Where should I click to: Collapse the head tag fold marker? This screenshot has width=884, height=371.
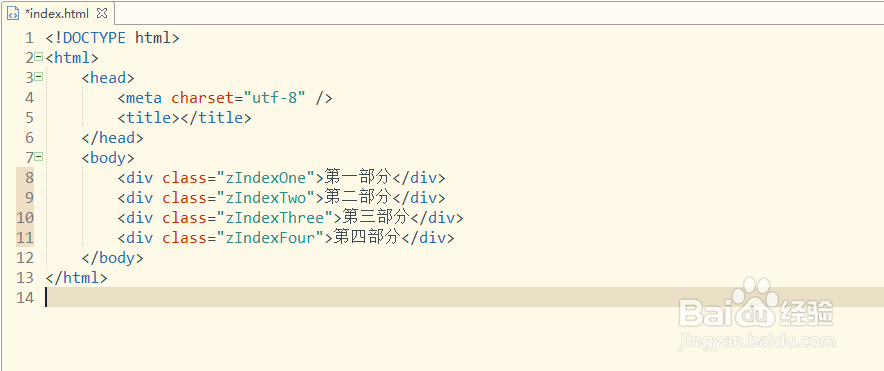(x=38, y=77)
